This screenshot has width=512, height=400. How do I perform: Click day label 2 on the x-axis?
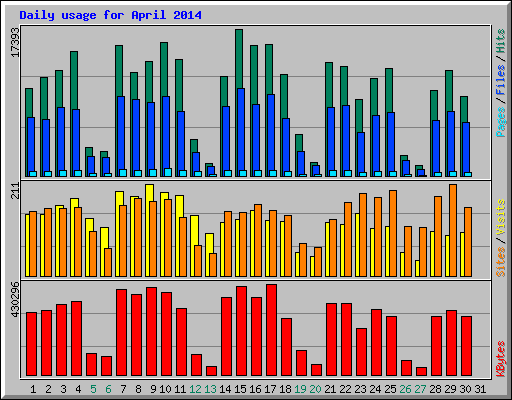click(48, 389)
